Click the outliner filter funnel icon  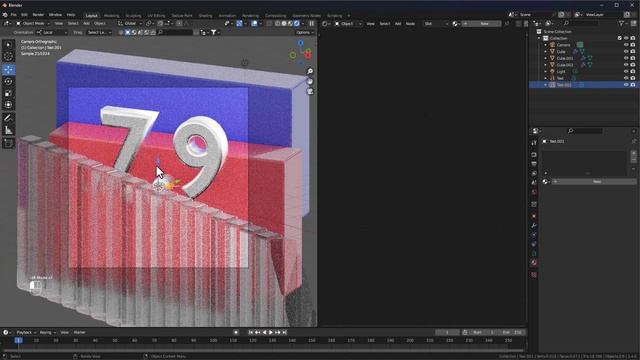(621, 24)
